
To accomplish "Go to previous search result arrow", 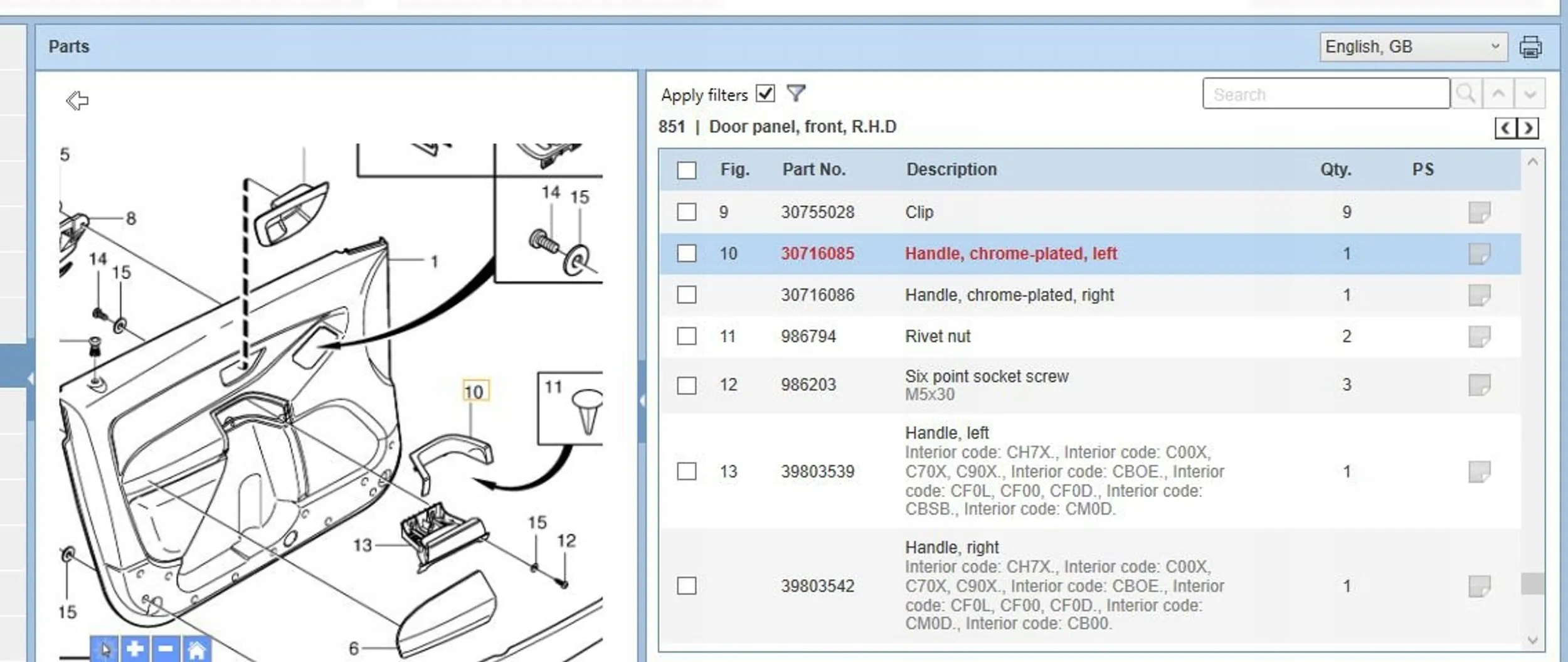I will [x=1498, y=93].
